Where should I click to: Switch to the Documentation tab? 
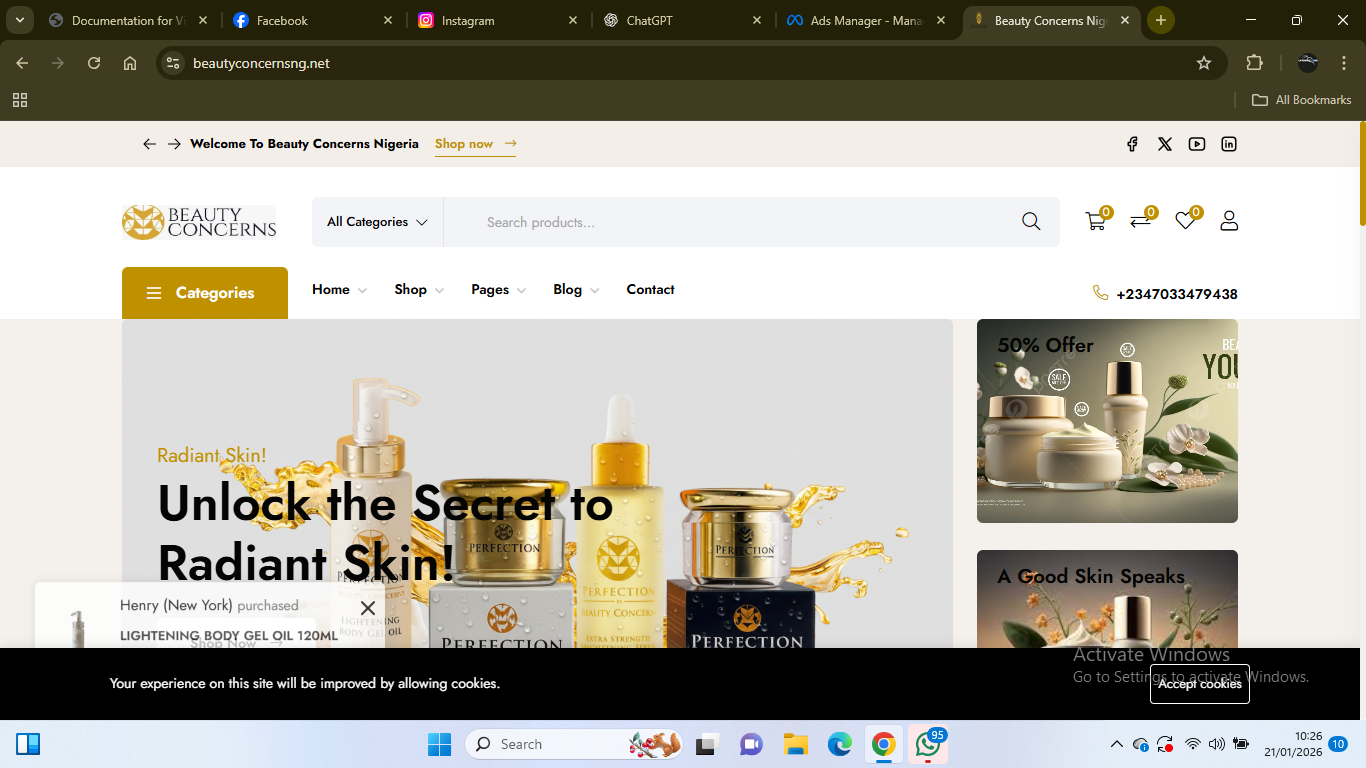130,20
